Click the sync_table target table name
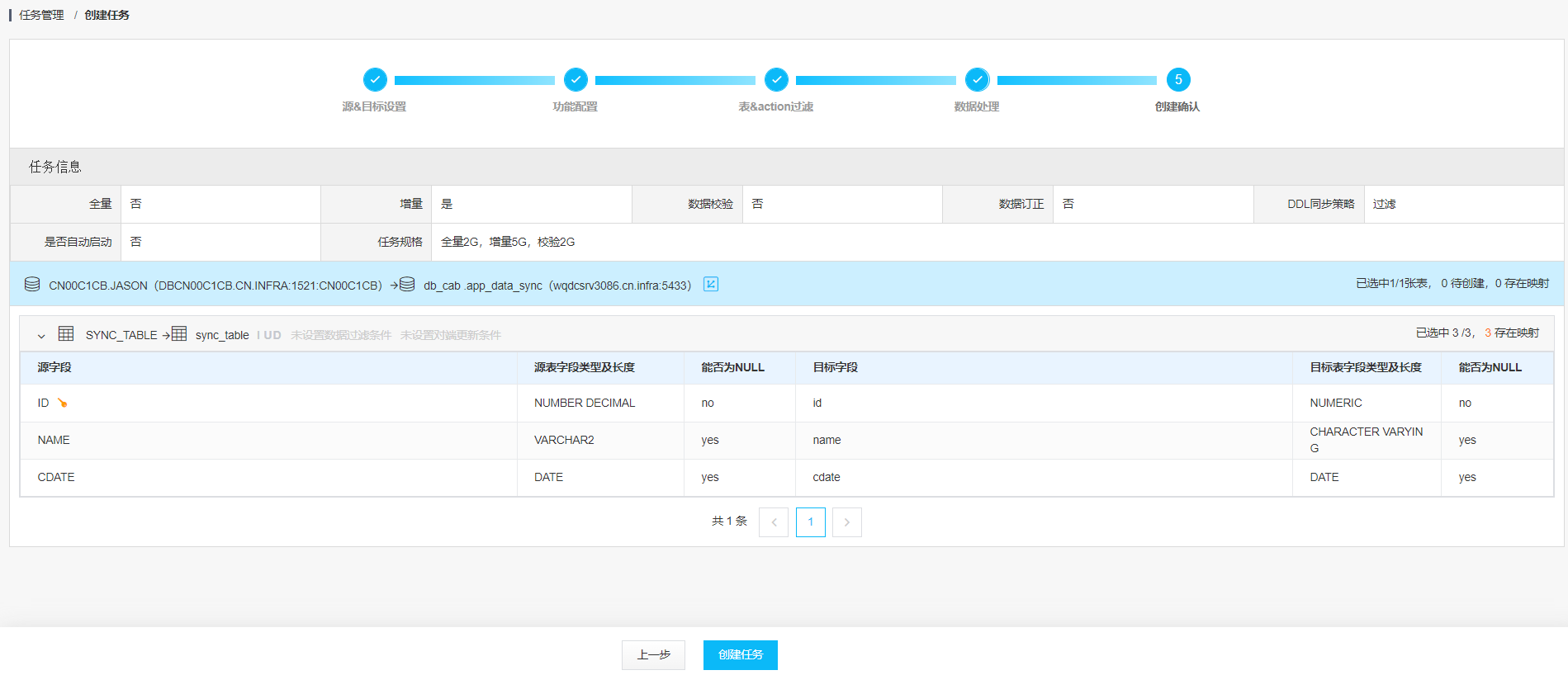Image resolution: width=1568 pixels, height=675 pixels. click(222, 335)
